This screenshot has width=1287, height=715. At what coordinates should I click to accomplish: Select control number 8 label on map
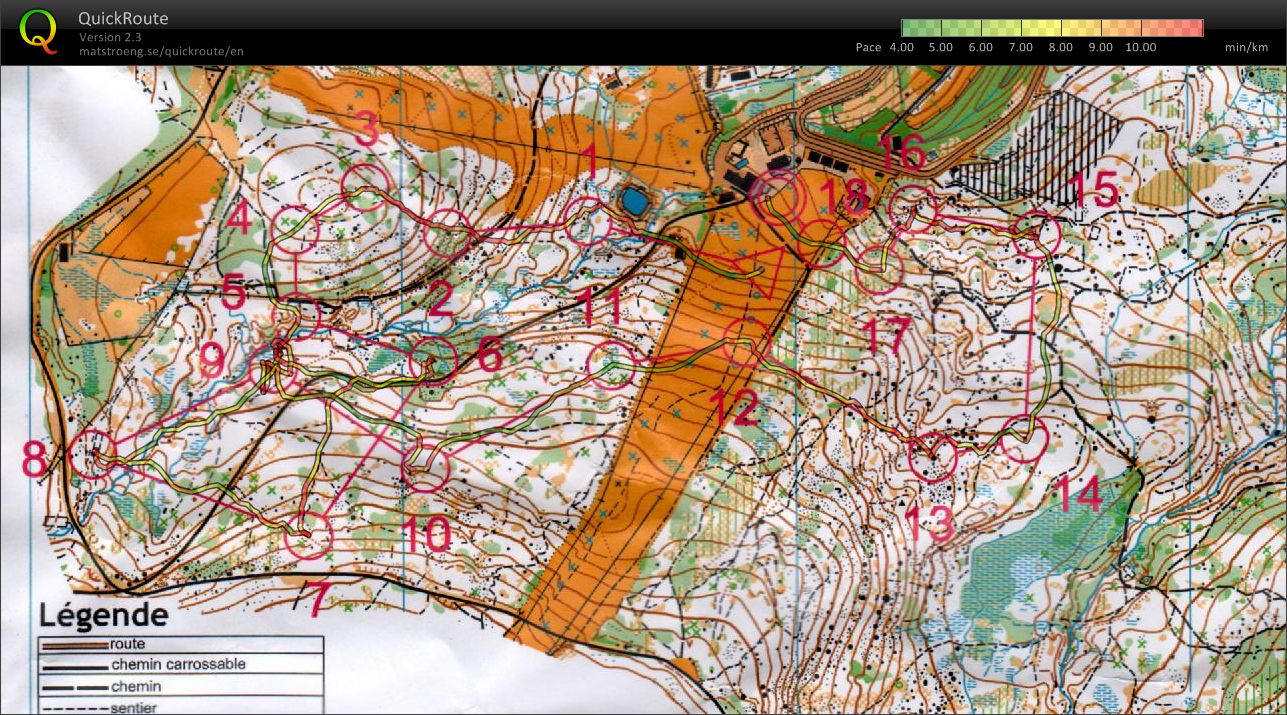tap(34, 461)
